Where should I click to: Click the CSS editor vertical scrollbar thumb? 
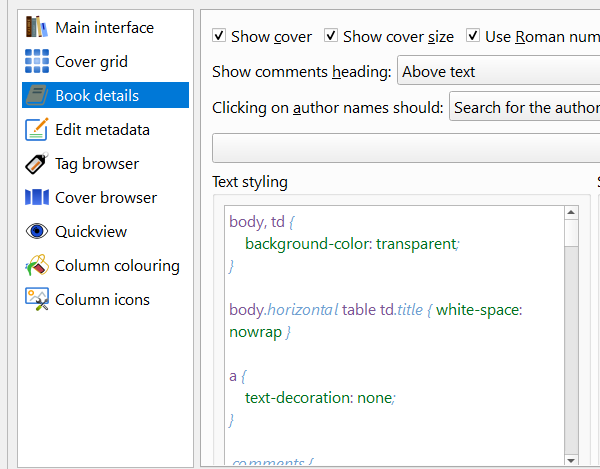tap(571, 233)
